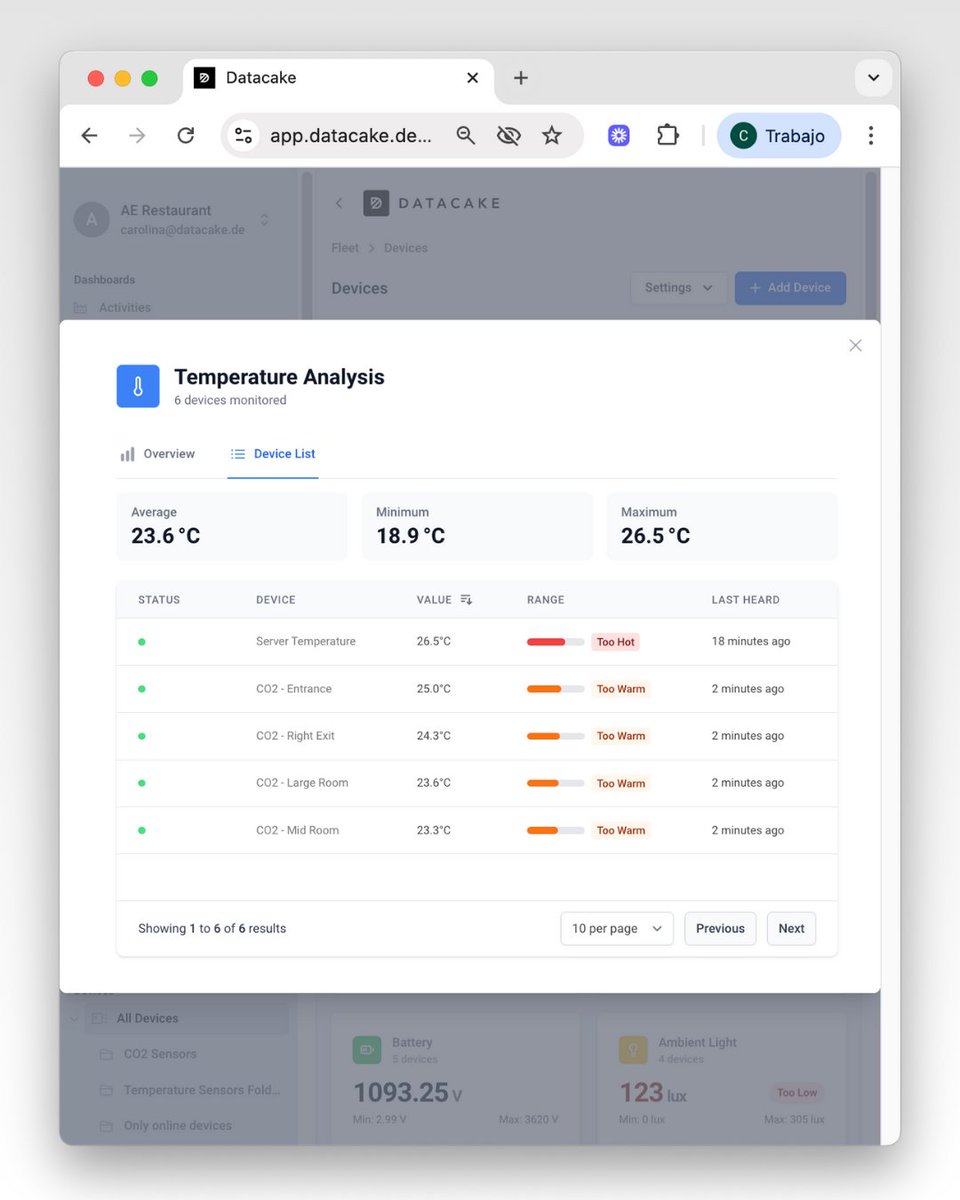Open the tab search dropdown arrow
960x1200 pixels.
[x=874, y=78]
